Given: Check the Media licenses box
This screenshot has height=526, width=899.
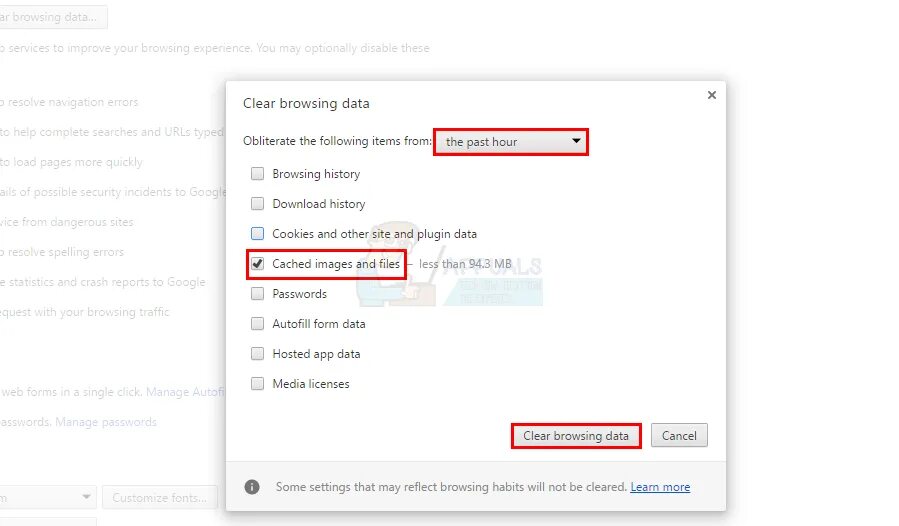Looking at the screenshot, I should coord(257,384).
